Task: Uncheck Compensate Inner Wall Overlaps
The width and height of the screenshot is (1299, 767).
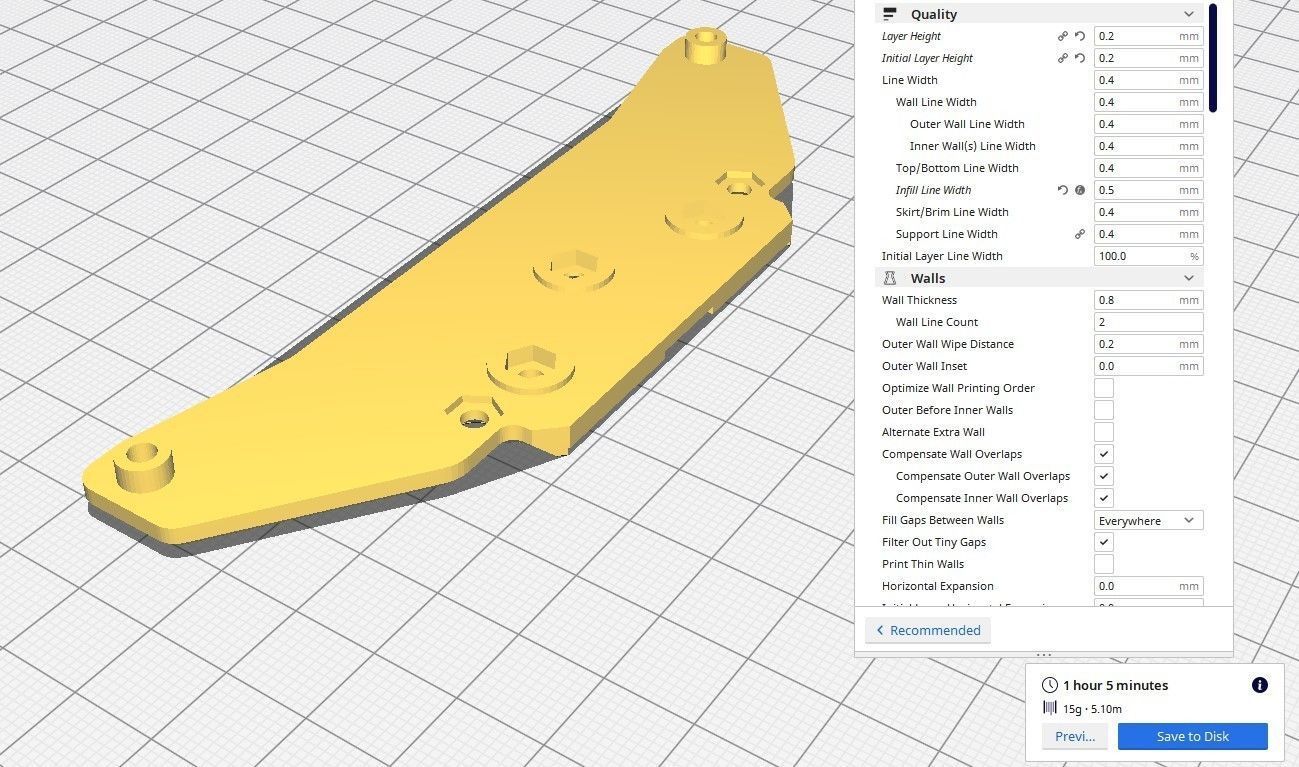Action: 1104,498
